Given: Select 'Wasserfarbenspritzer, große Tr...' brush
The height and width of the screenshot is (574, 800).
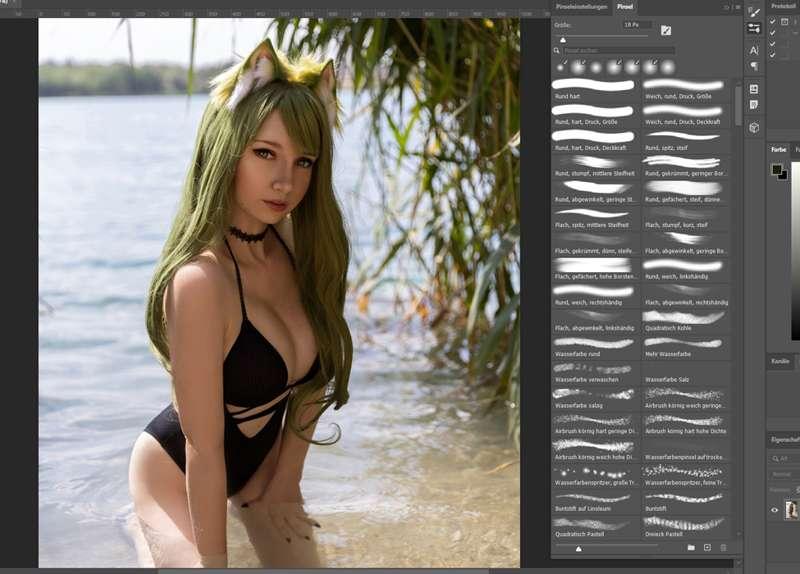Looking at the screenshot, I should click(594, 476).
